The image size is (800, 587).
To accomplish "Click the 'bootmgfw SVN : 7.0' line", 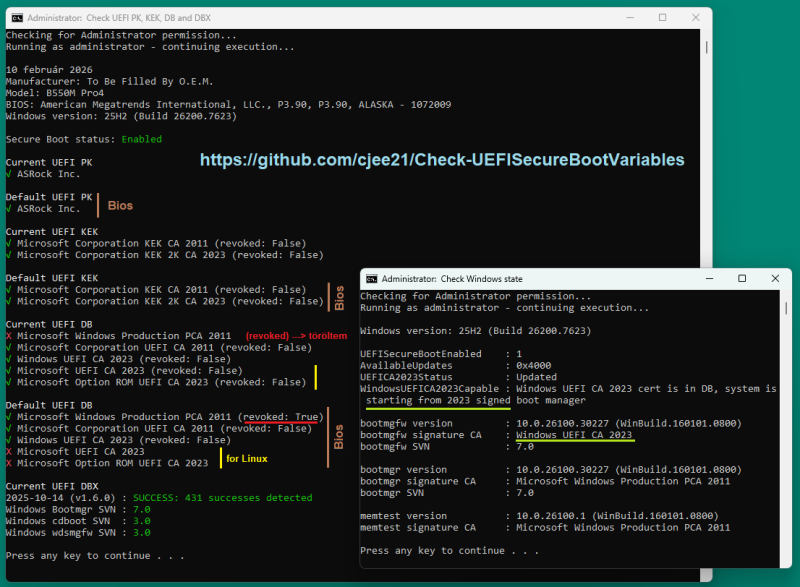I will coord(447,447).
